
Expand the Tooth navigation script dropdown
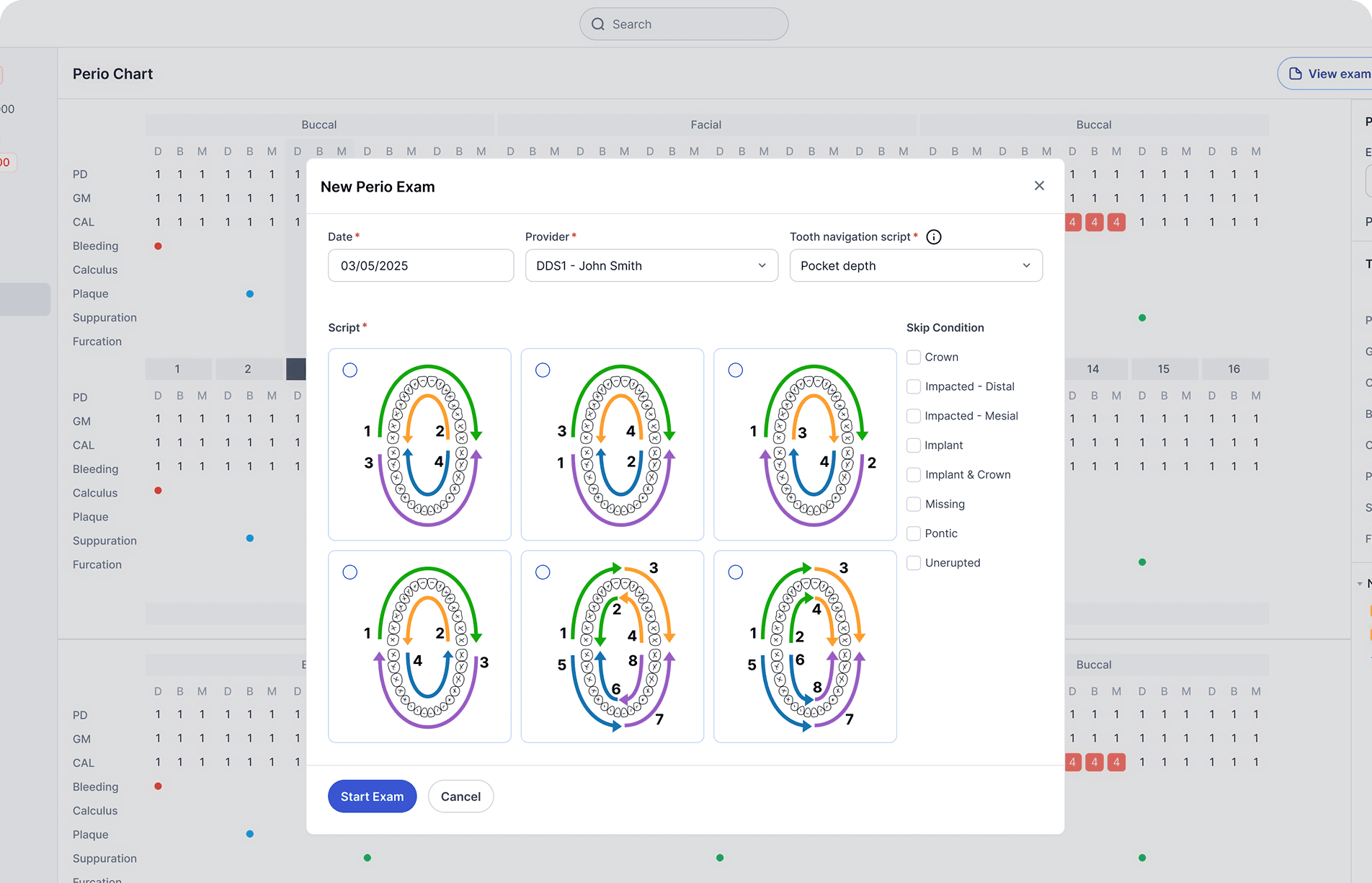coord(915,266)
